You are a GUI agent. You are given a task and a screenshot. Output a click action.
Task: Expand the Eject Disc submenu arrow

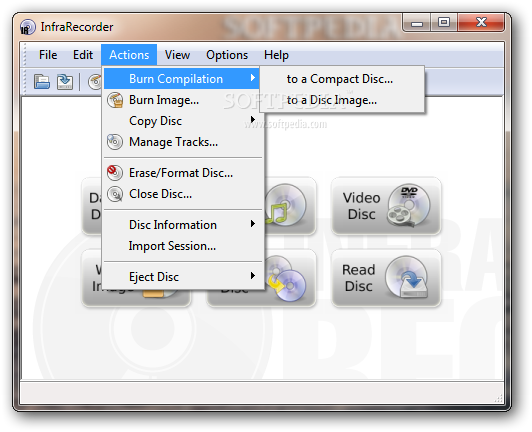pyautogui.click(x=252, y=276)
